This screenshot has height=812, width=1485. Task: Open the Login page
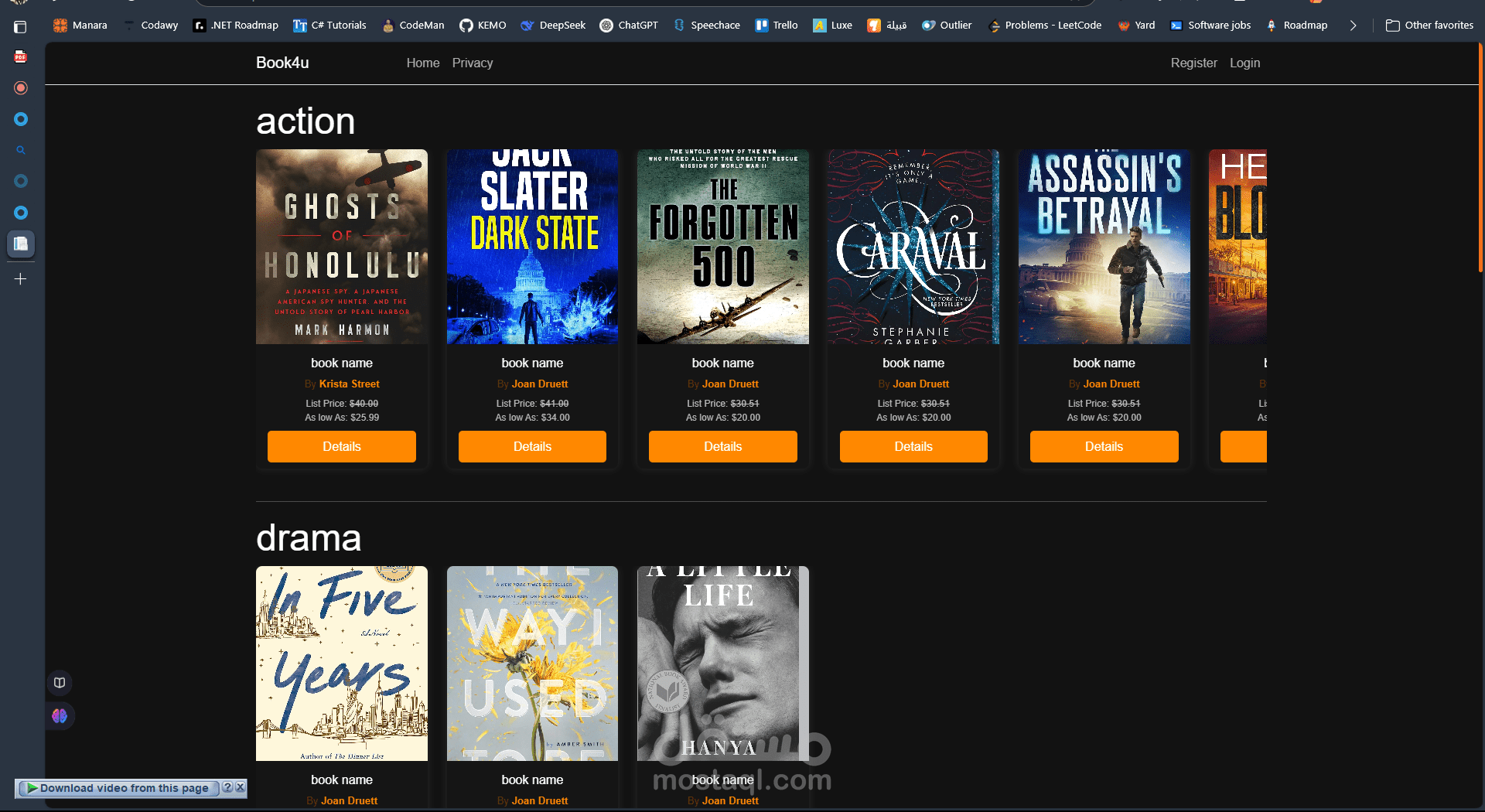click(1244, 63)
